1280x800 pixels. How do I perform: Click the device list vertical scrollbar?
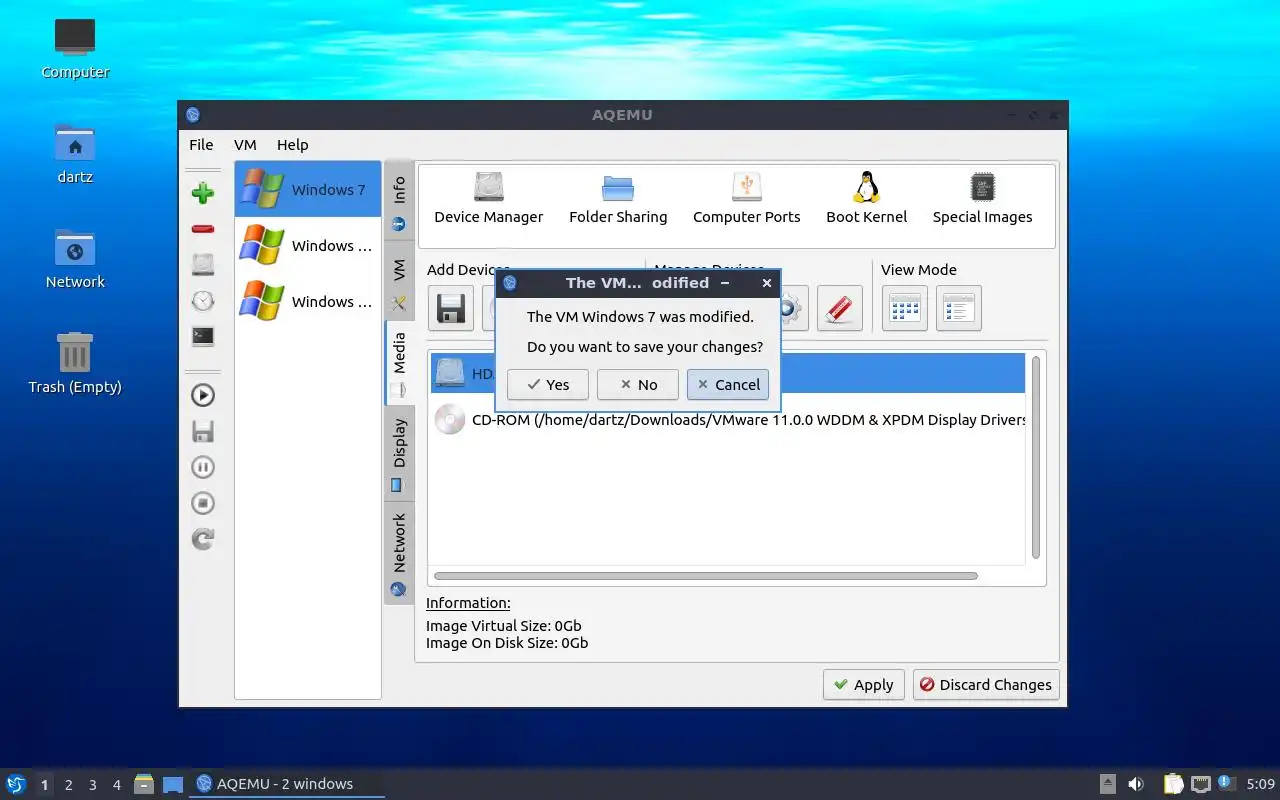1036,457
